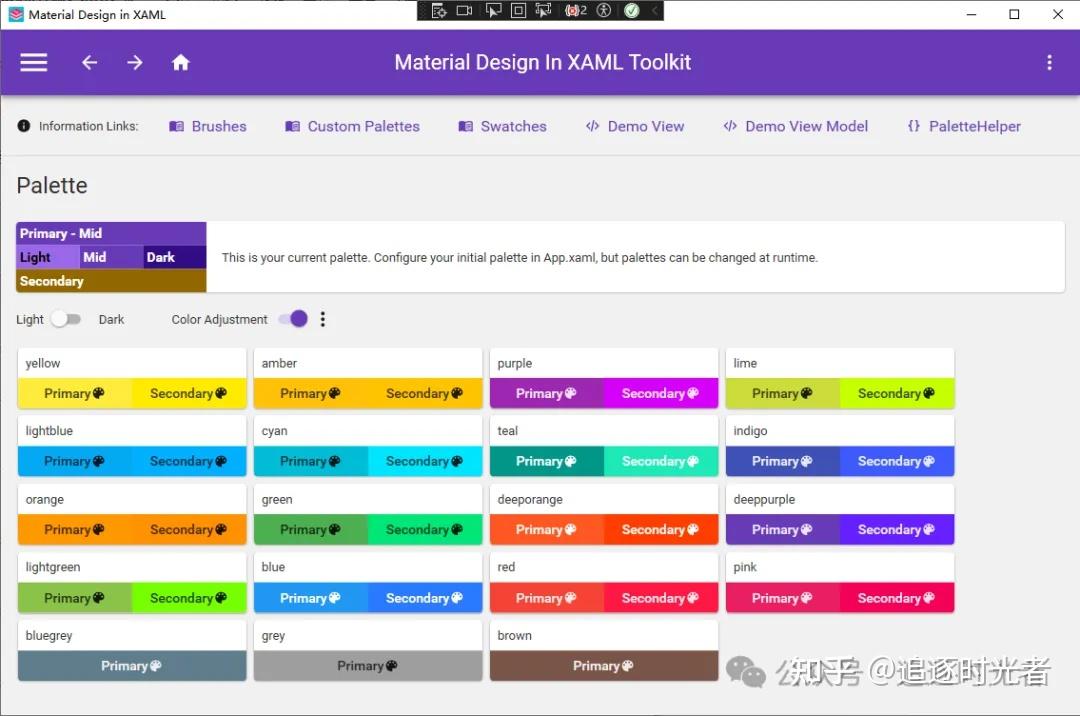1080x716 pixels.
Task: Click the forward arrow in the app bar
Action: tap(135, 62)
